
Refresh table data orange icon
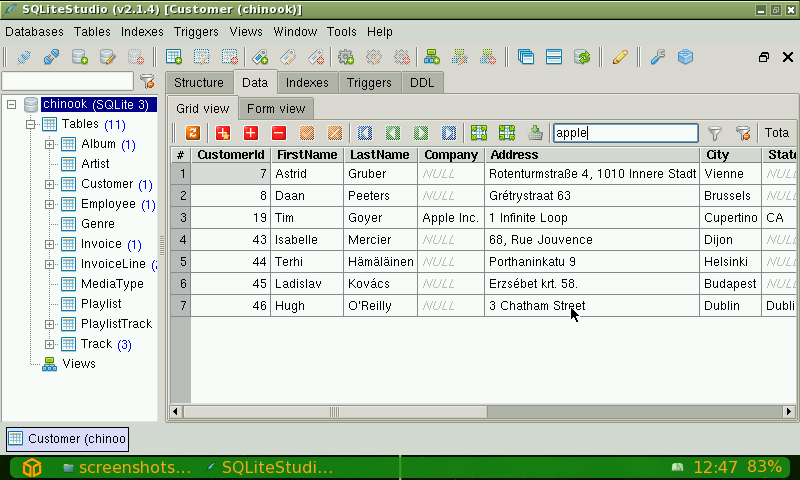(193, 133)
